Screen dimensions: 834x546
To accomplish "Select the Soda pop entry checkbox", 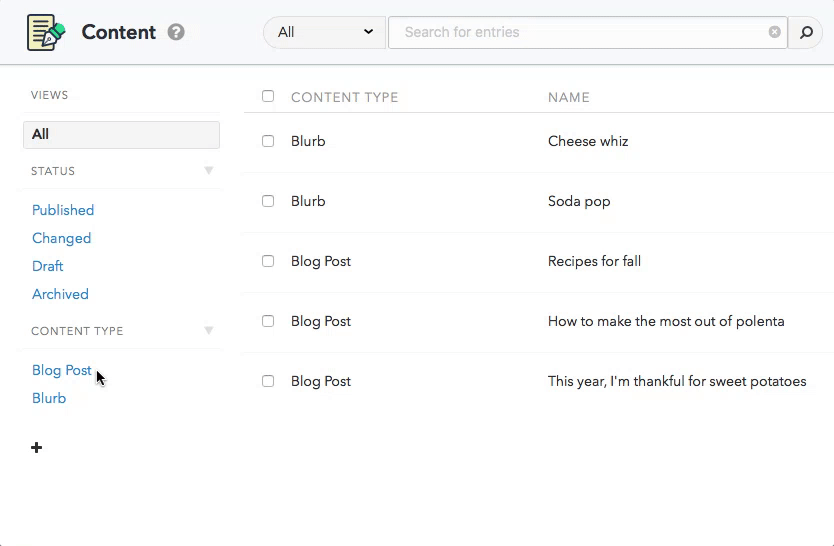I will click(268, 201).
